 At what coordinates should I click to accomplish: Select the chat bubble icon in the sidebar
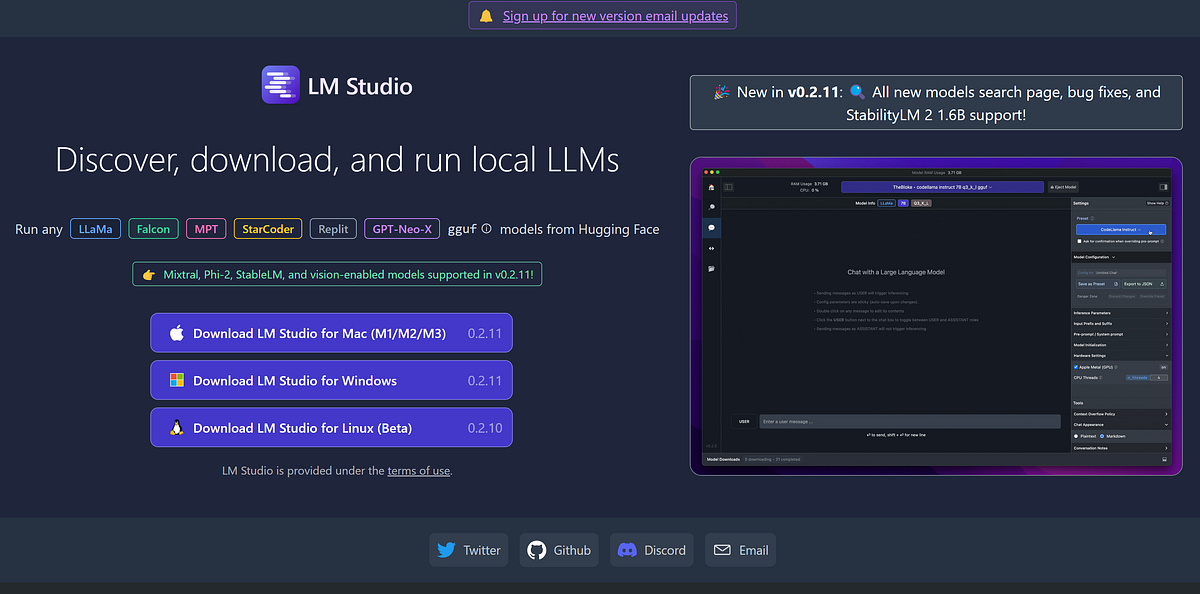711,227
